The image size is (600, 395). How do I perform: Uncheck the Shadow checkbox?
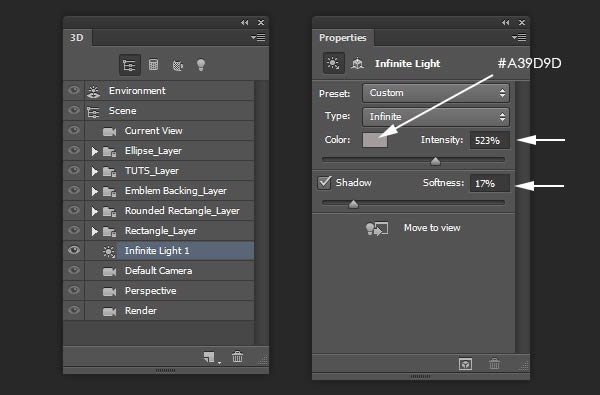coord(324,183)
